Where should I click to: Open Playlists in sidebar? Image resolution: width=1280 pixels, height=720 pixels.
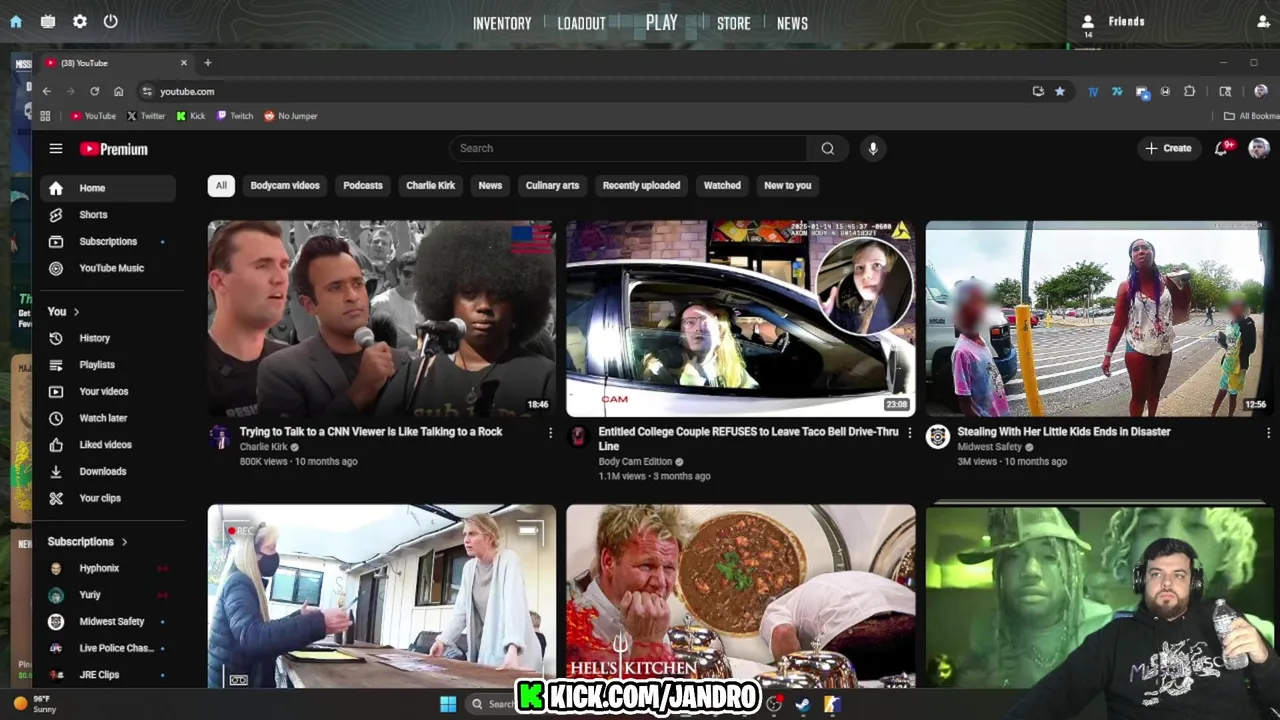(x=108, y=365)
